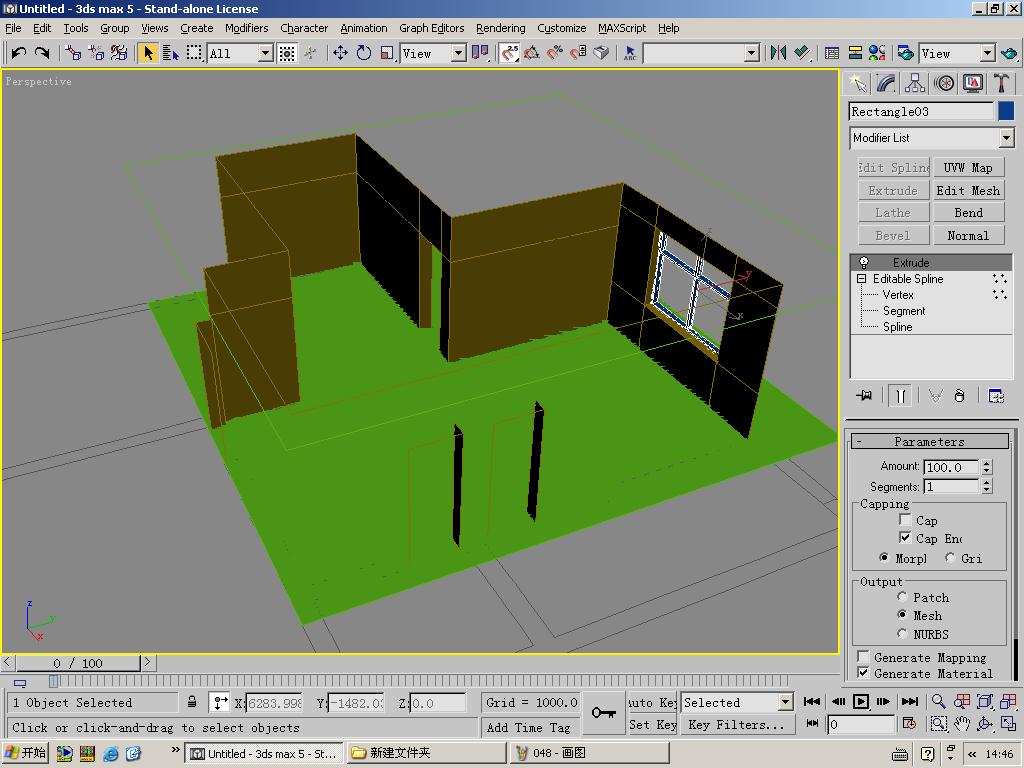Choose the Select and Rotate tool

364,53
